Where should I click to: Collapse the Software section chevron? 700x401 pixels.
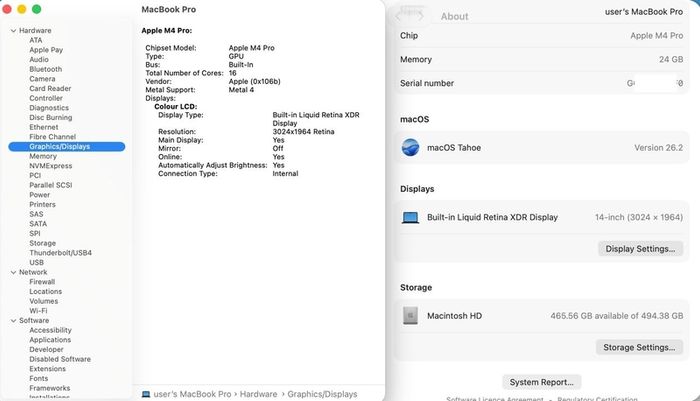13,321
